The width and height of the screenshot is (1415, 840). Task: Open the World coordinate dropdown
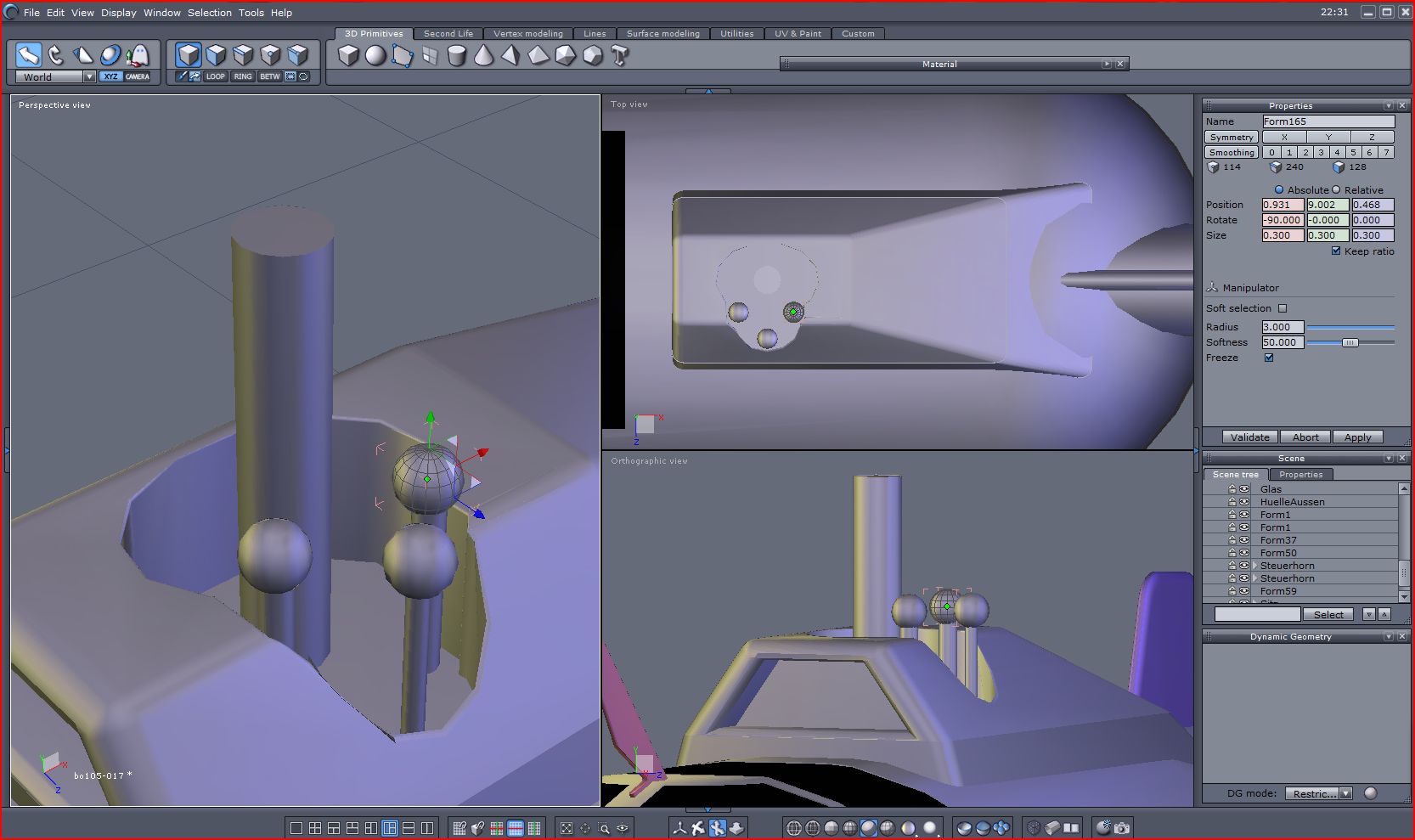pyautogui.click(x=89, y=76)
